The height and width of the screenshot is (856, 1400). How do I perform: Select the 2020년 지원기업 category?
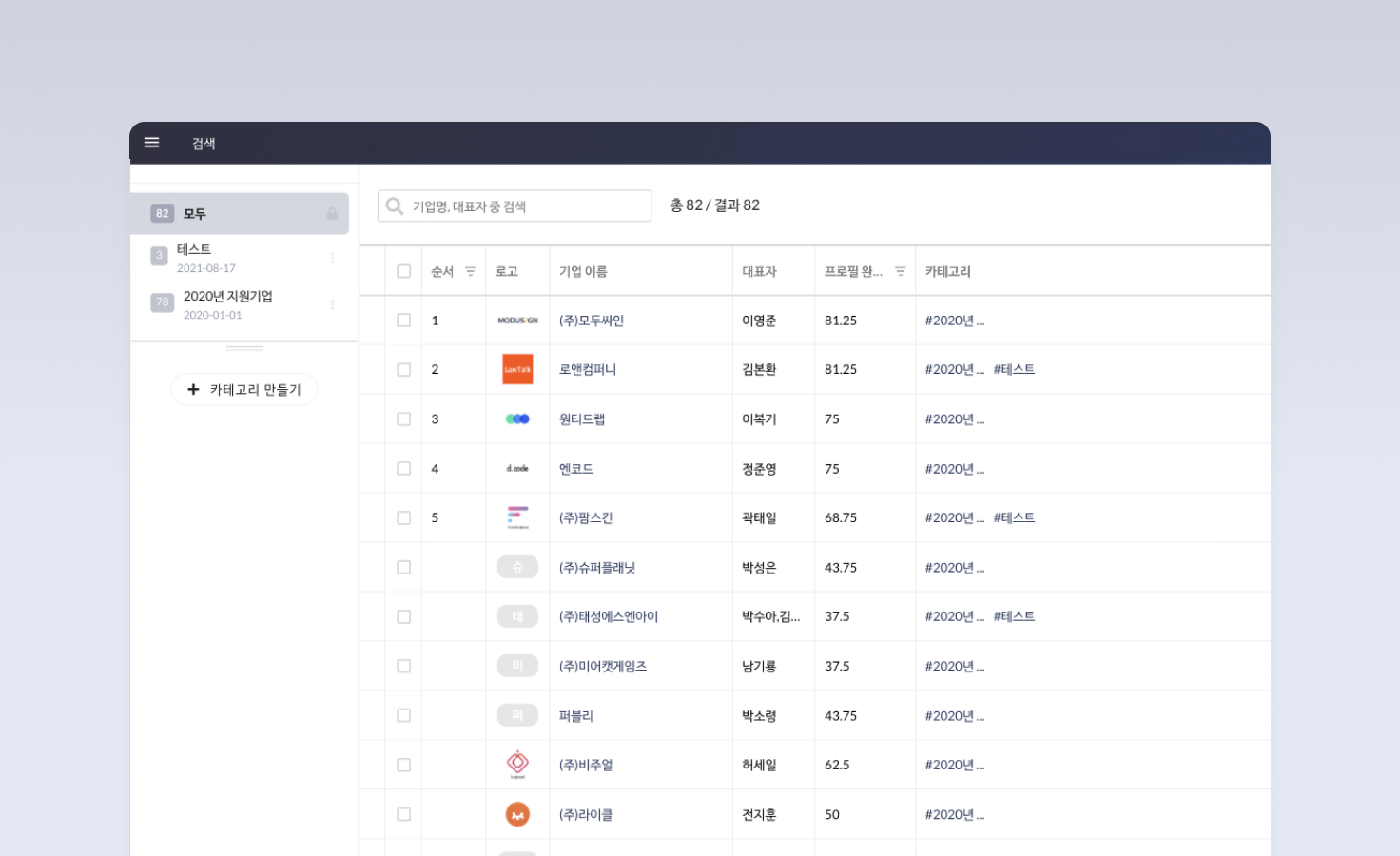click(240, 304)
